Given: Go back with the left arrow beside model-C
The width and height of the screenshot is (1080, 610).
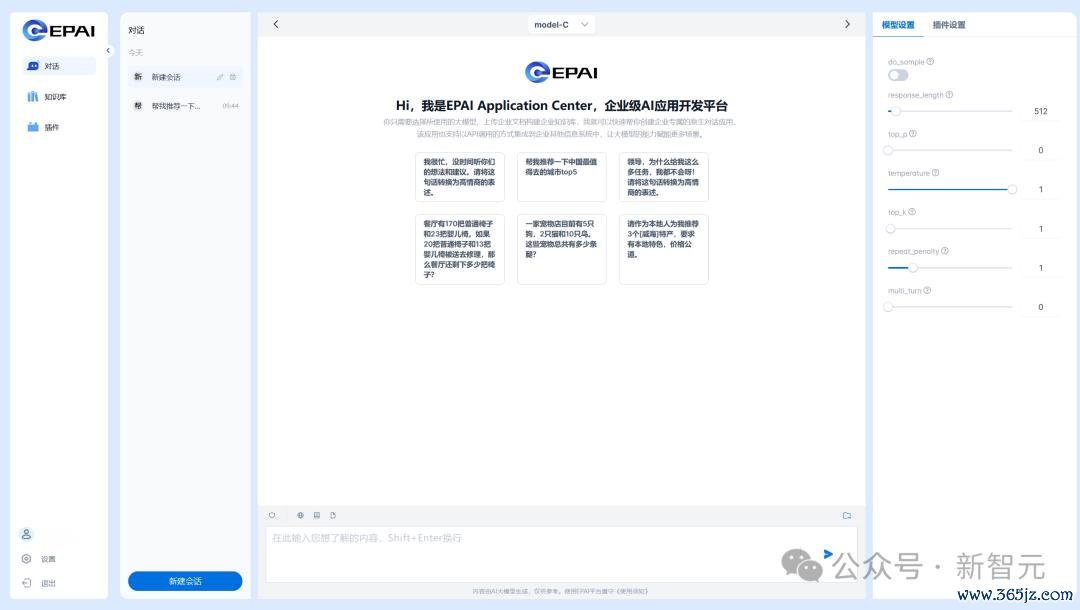Looking at the screenshot, I should (276, 24).
